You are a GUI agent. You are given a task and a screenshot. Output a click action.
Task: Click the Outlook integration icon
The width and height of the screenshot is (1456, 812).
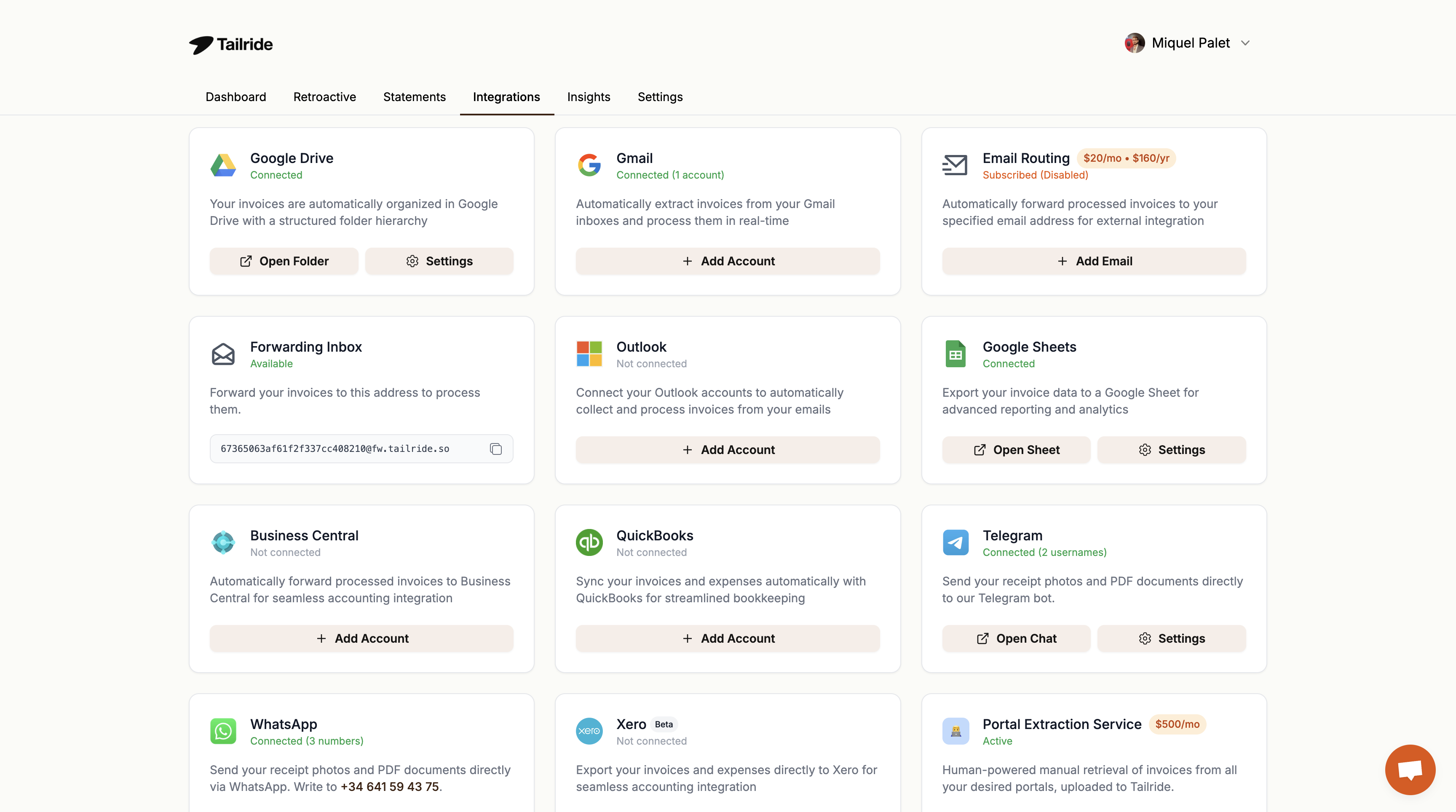tap(589, 354)
